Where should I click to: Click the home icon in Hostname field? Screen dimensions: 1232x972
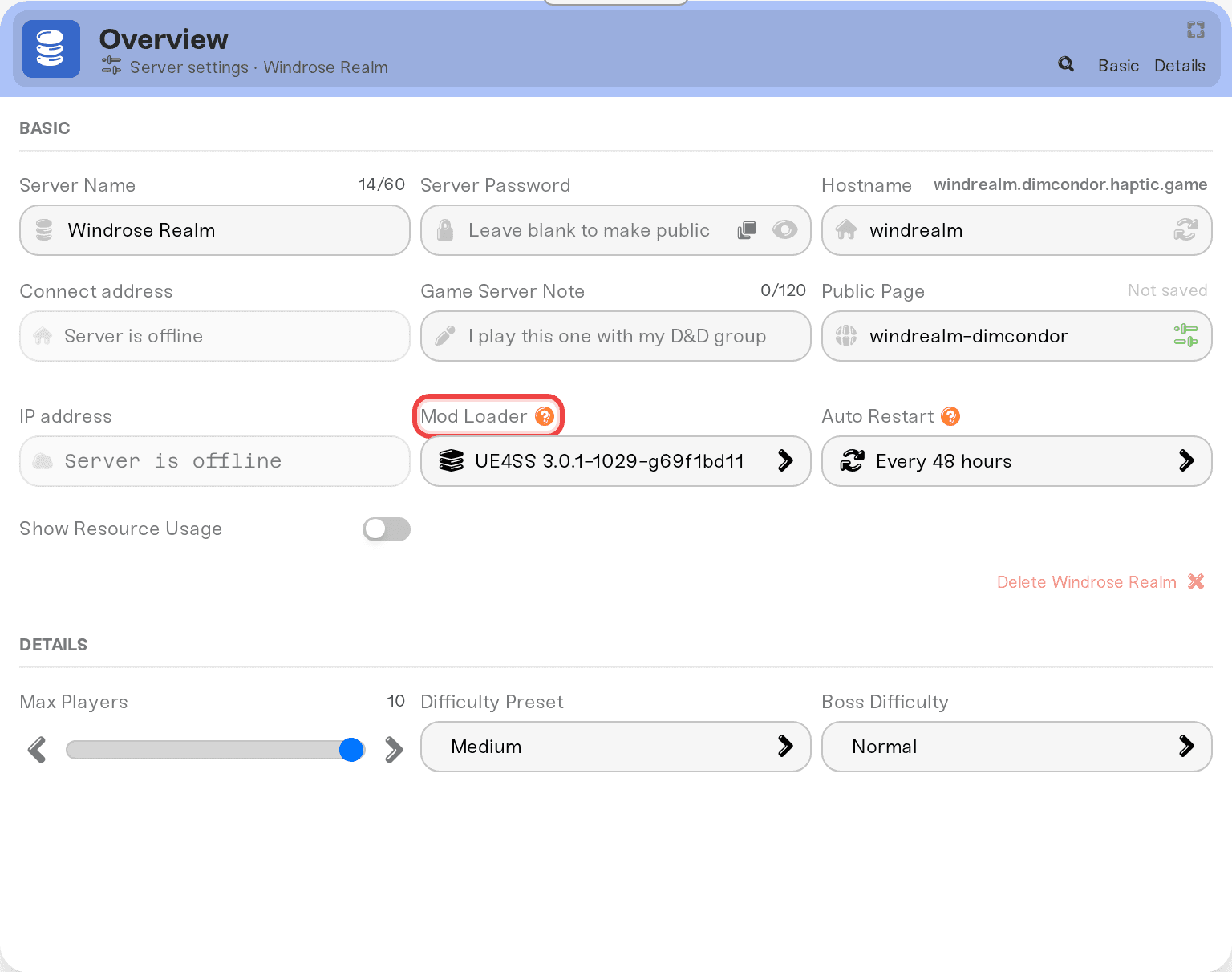[x=846, y=230]
